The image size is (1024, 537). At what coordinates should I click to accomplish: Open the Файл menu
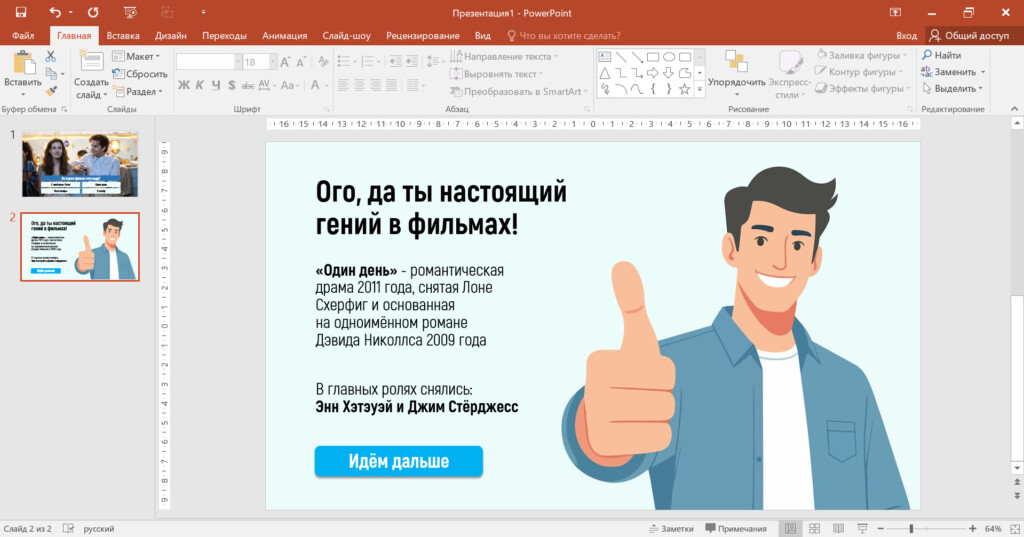pos(23,35)
